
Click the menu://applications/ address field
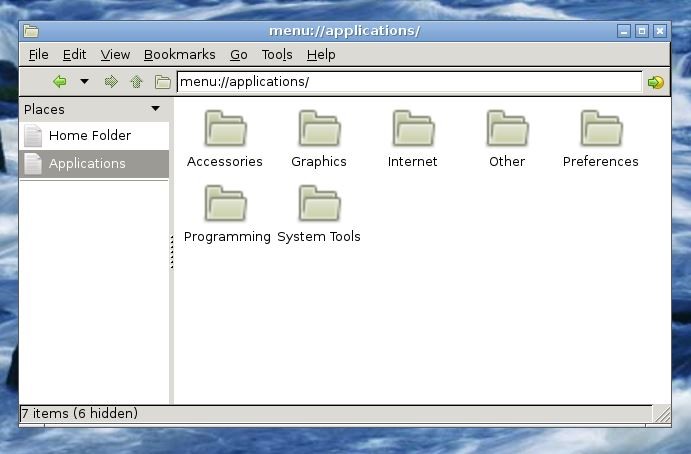point(409,82)
